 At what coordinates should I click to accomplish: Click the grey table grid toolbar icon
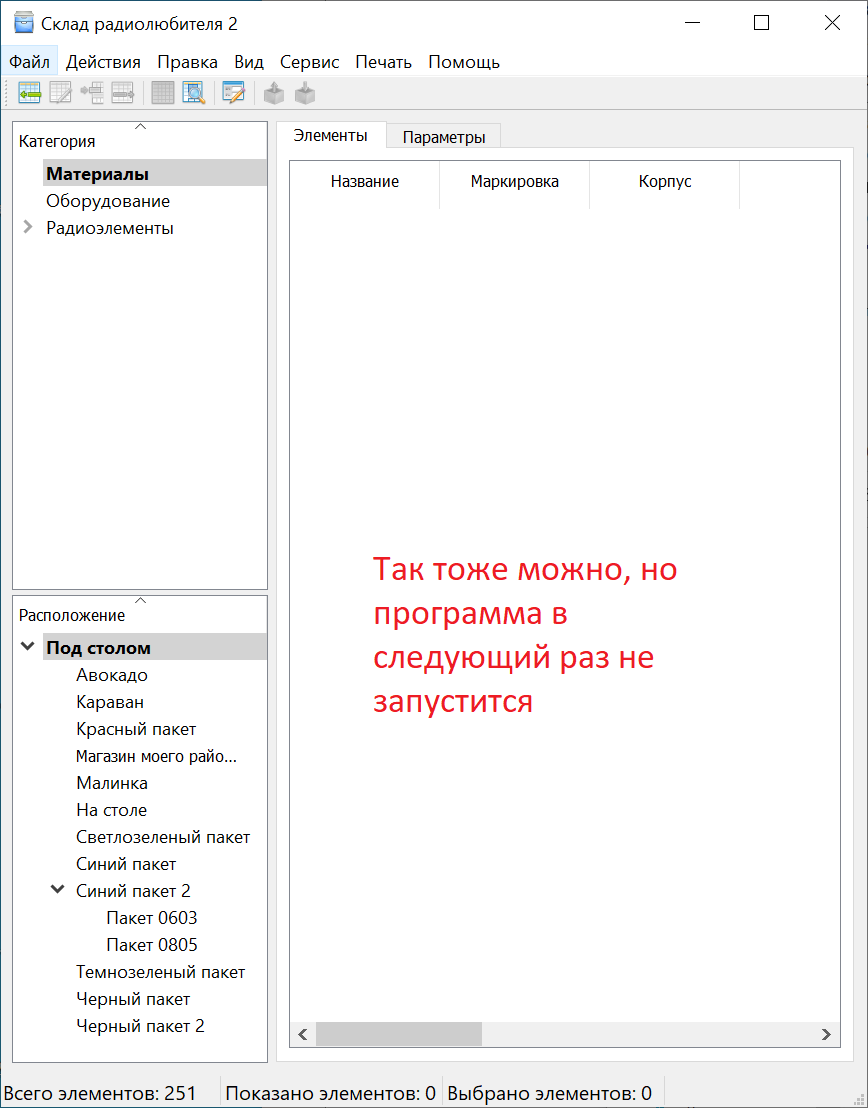tap(162, 93)
